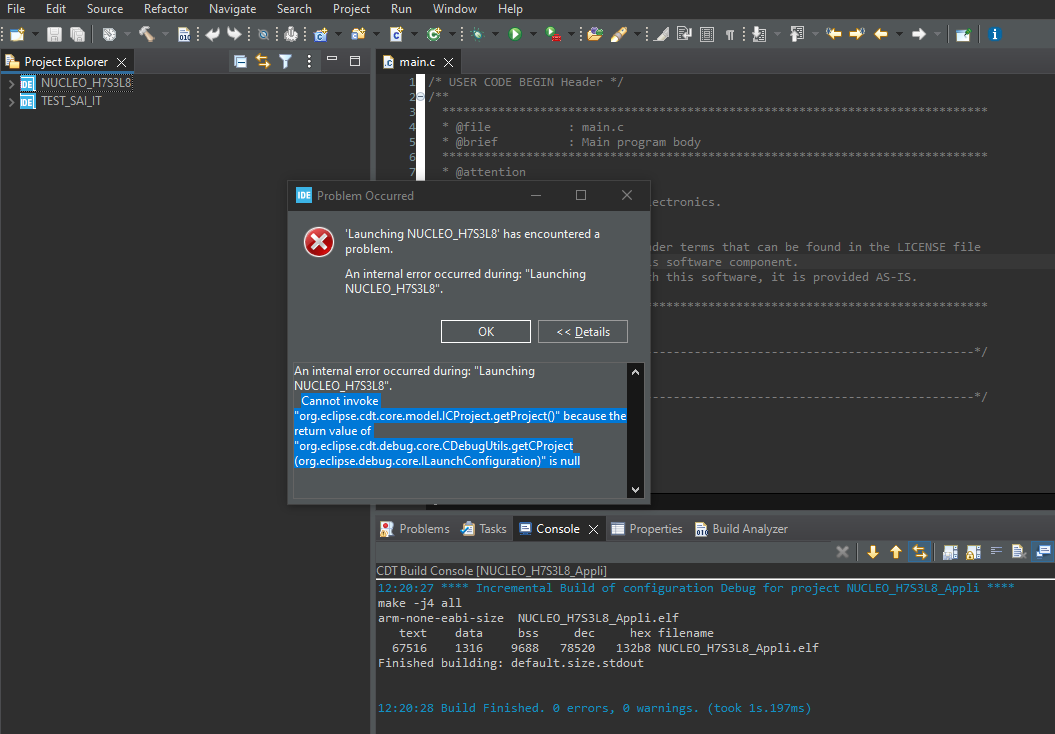Image resolution: width=1055 pixels, height=734 pixels.
Task: Toggle Link With Editor in Project Explorer
Action: click(x=263, y=61)
